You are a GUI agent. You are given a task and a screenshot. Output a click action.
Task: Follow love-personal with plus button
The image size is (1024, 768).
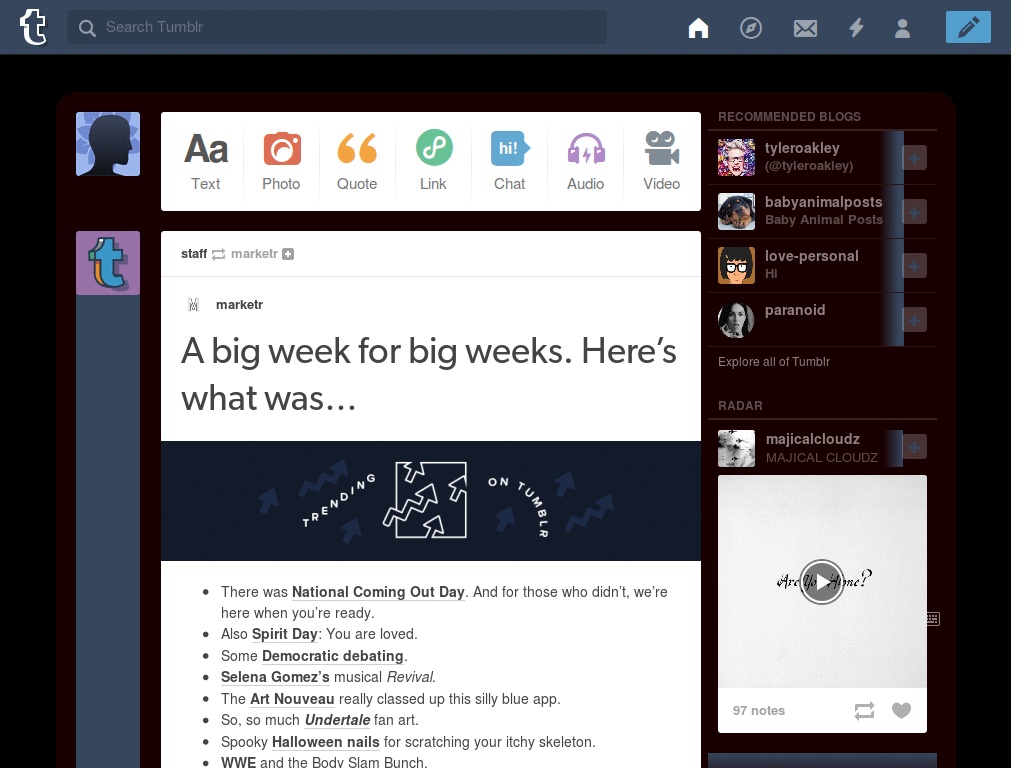pos(914,266)
